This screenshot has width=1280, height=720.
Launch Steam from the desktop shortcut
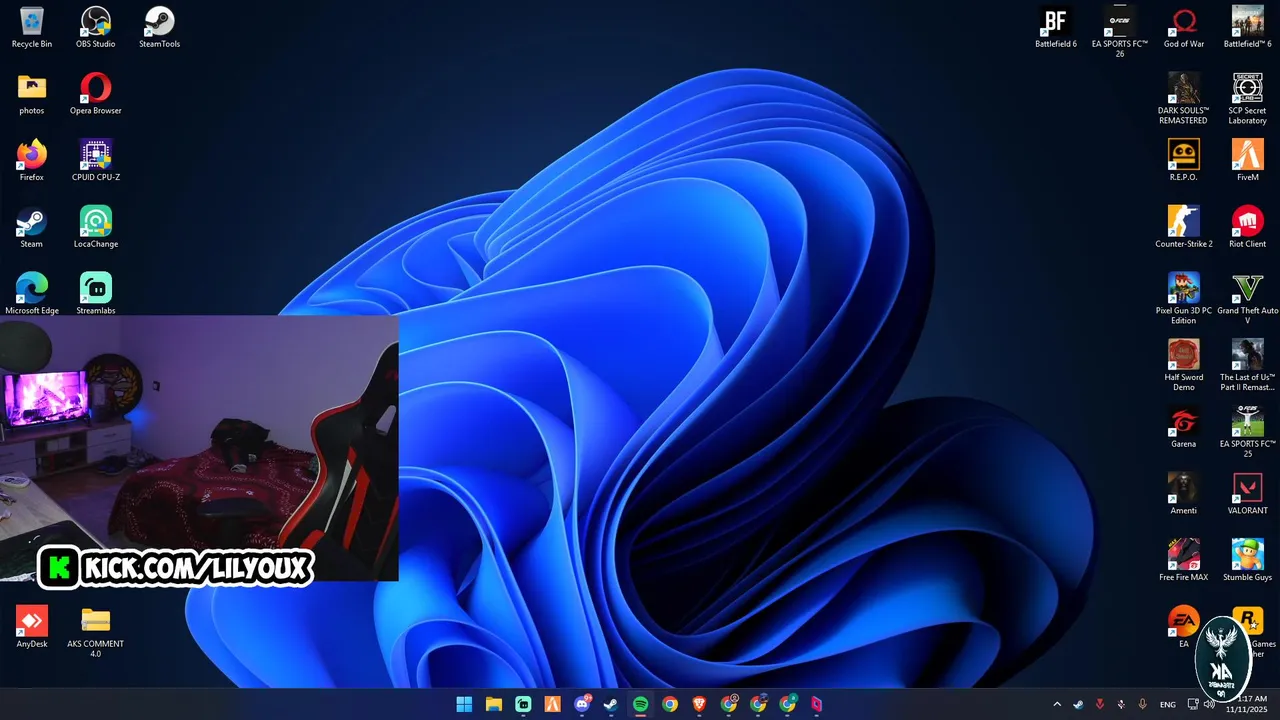[x=32, y=227]
